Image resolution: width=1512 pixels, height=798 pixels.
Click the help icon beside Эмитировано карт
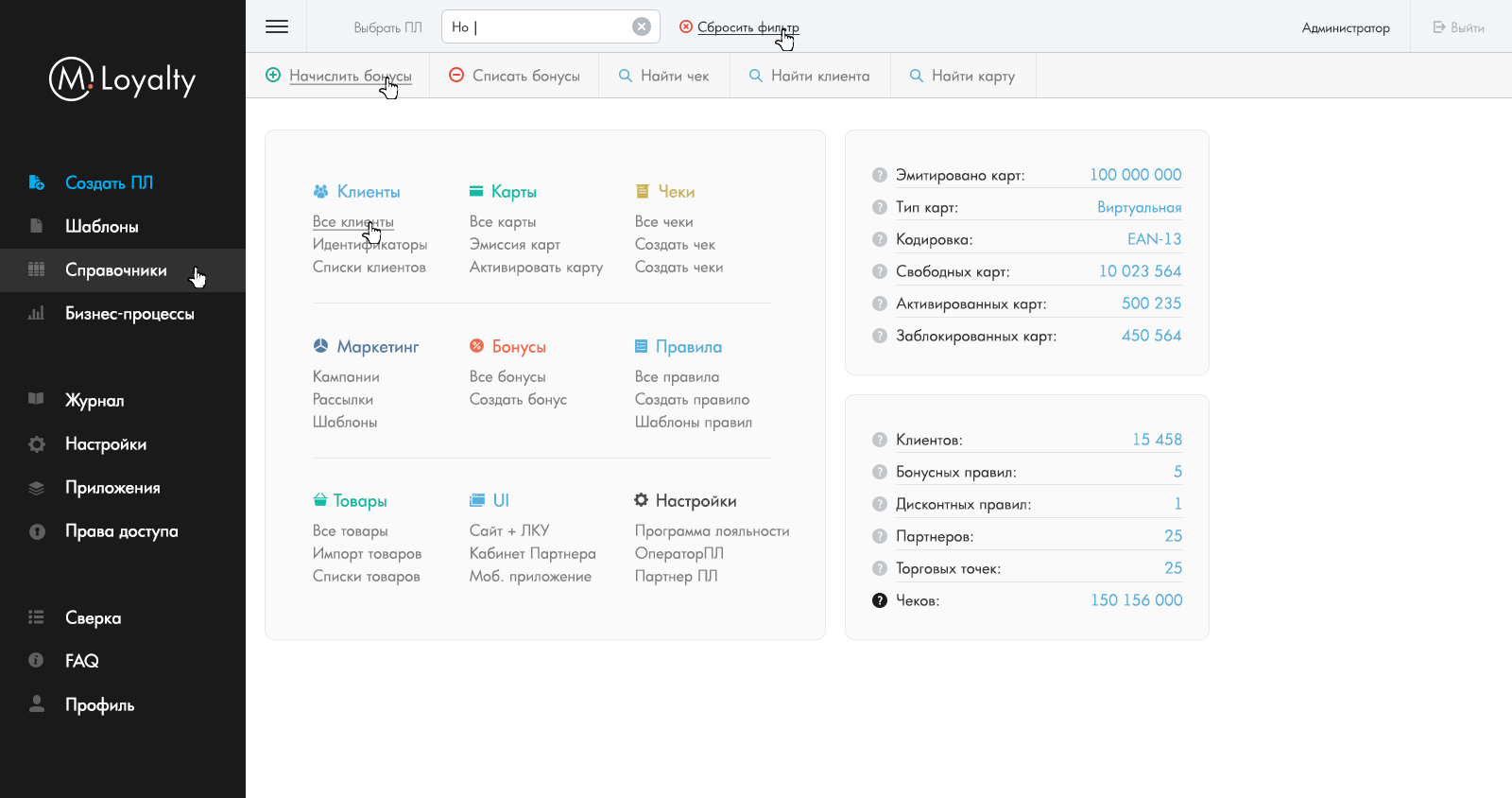879,175
